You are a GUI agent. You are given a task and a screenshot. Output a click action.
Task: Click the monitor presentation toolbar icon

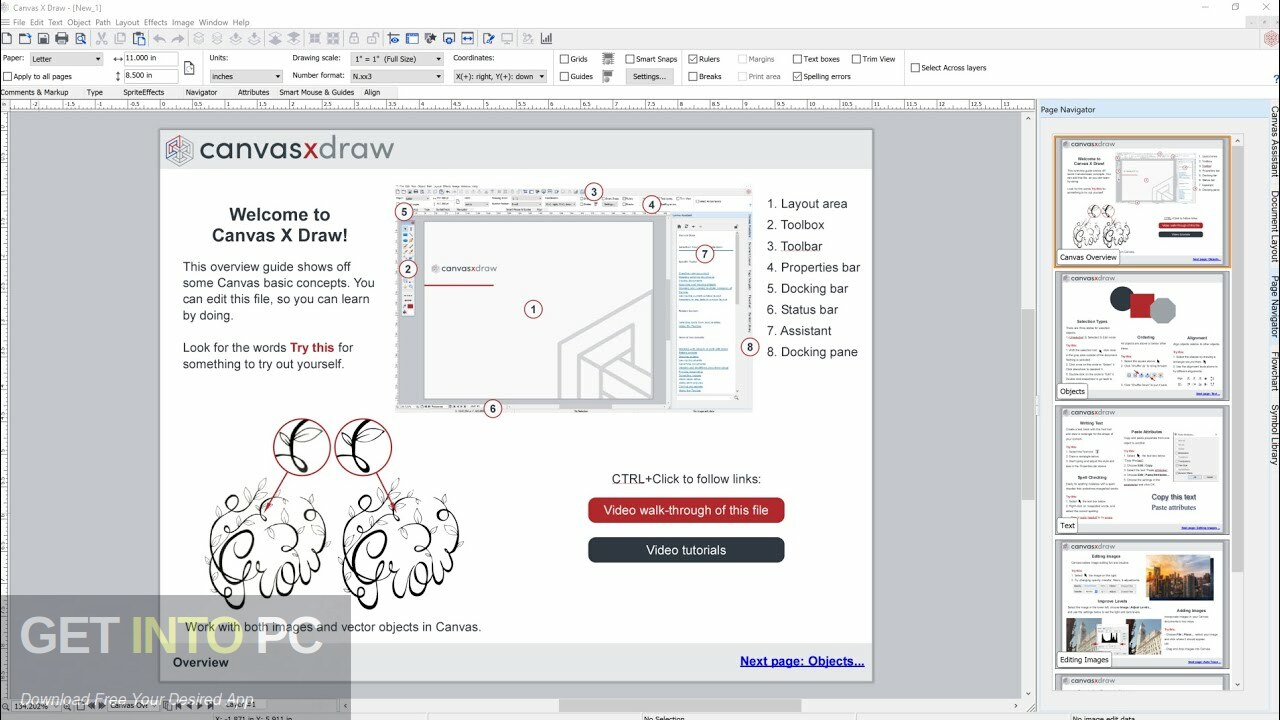point(507,39)
